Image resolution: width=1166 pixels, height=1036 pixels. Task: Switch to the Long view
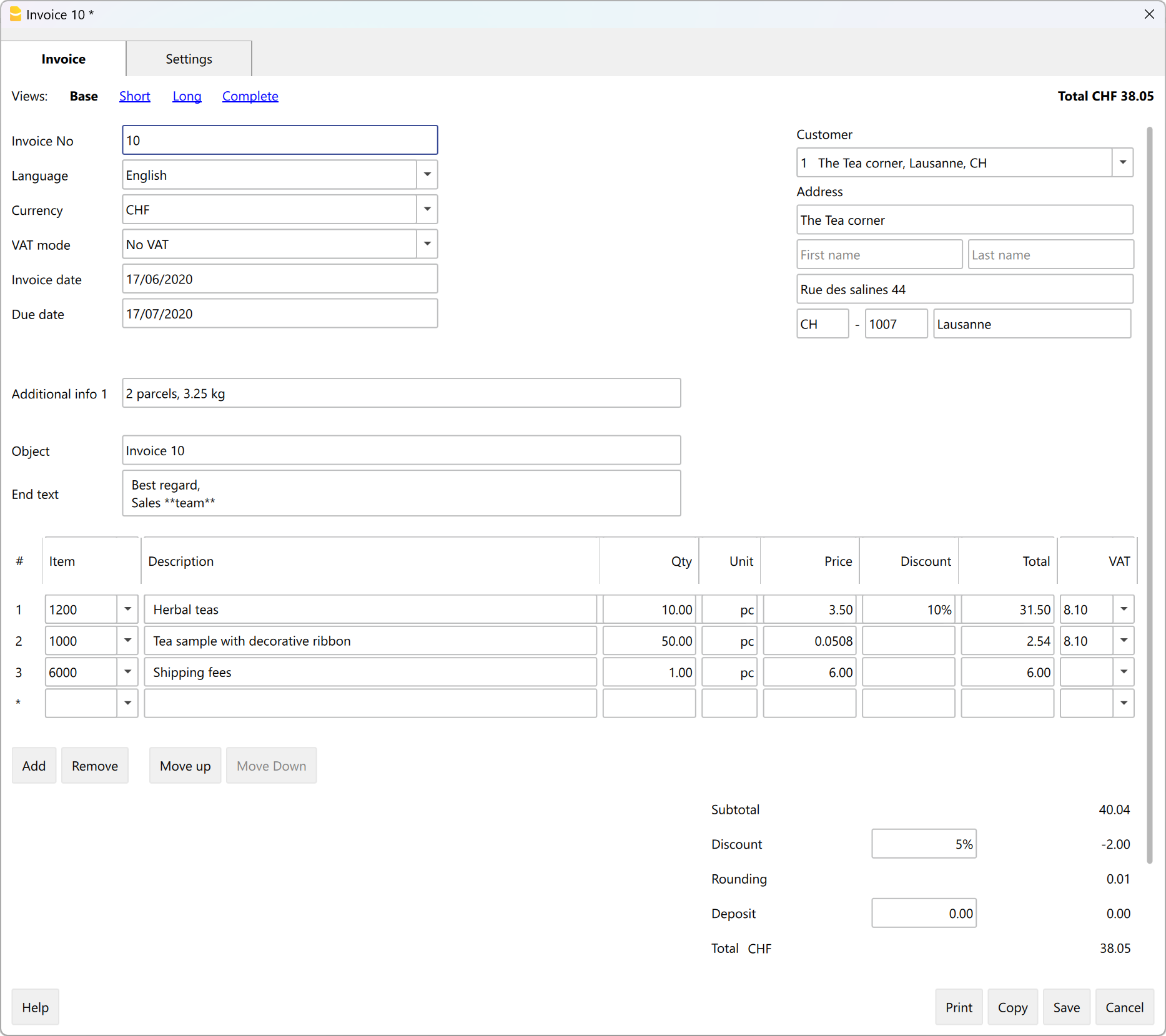click(x=187, y=96)
